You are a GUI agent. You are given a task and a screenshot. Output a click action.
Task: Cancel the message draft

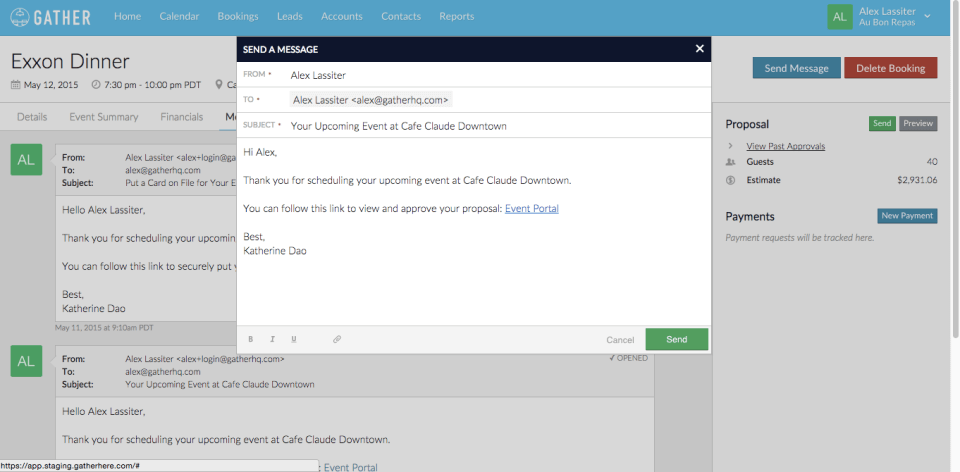(x=620, y=340)
